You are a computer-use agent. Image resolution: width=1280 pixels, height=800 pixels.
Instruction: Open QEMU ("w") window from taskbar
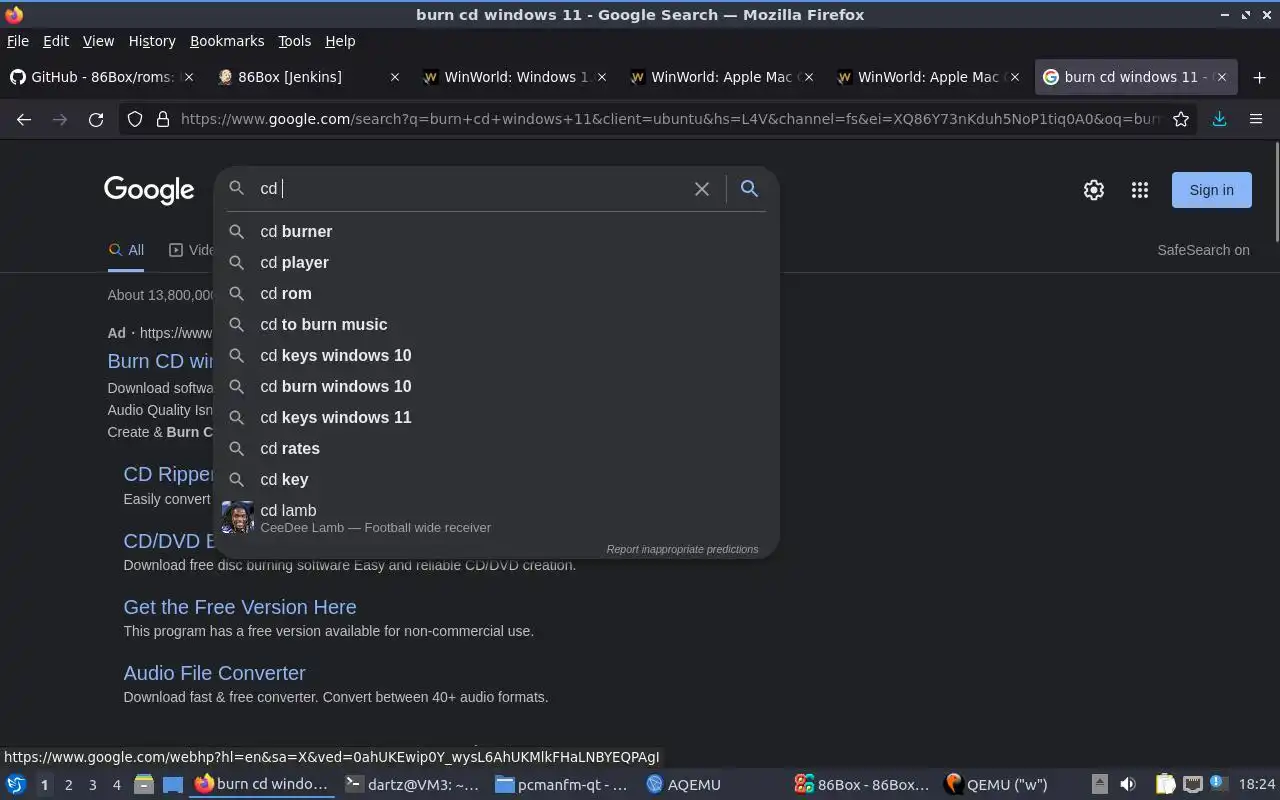pyautogui.click(x=1012, y=784)
